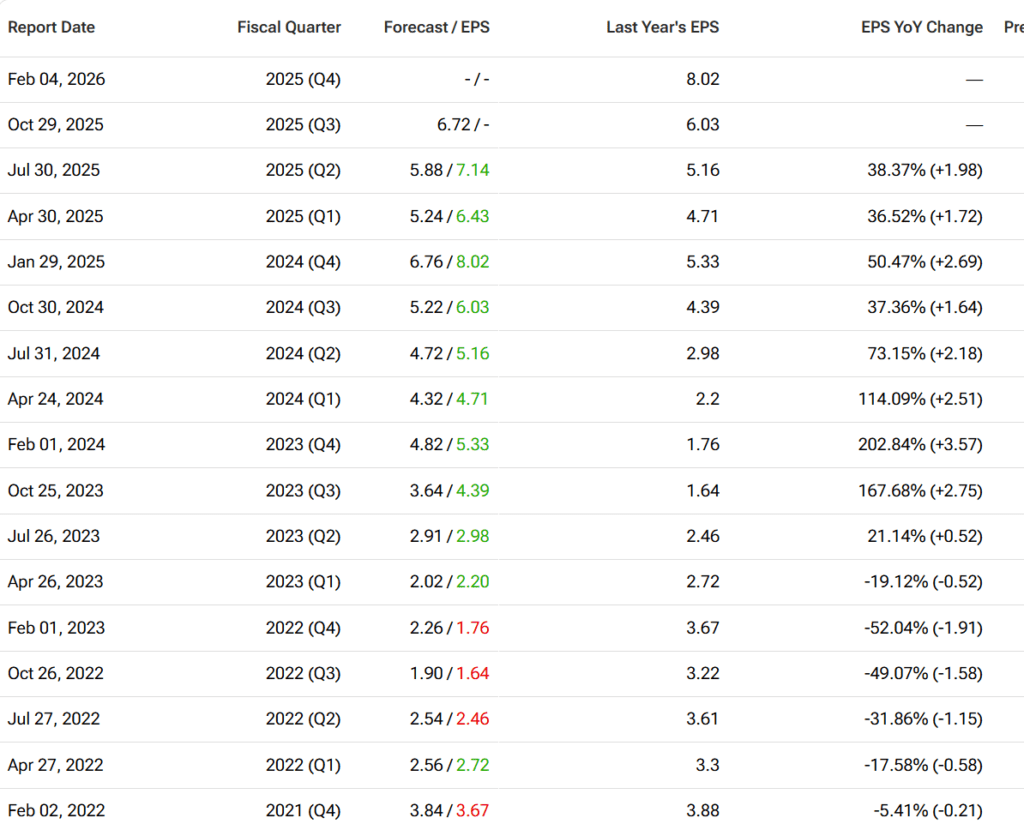Click the Oct 29, 2025 report date

click(55, 125)
